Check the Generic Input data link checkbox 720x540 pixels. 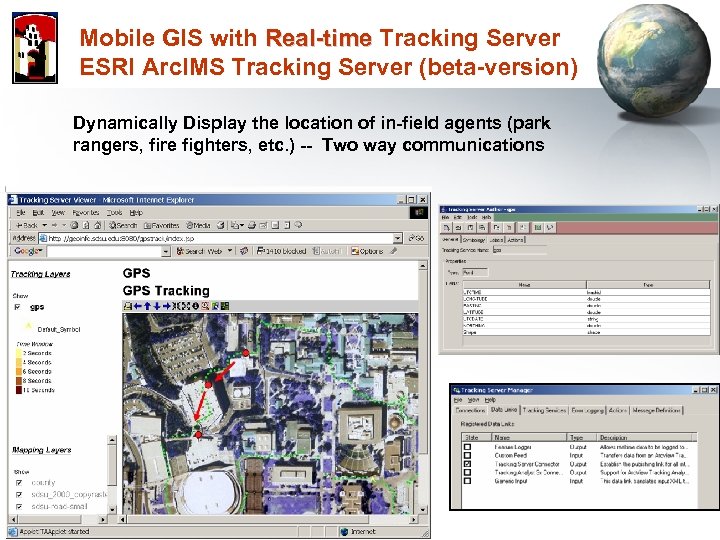(467, 481)
